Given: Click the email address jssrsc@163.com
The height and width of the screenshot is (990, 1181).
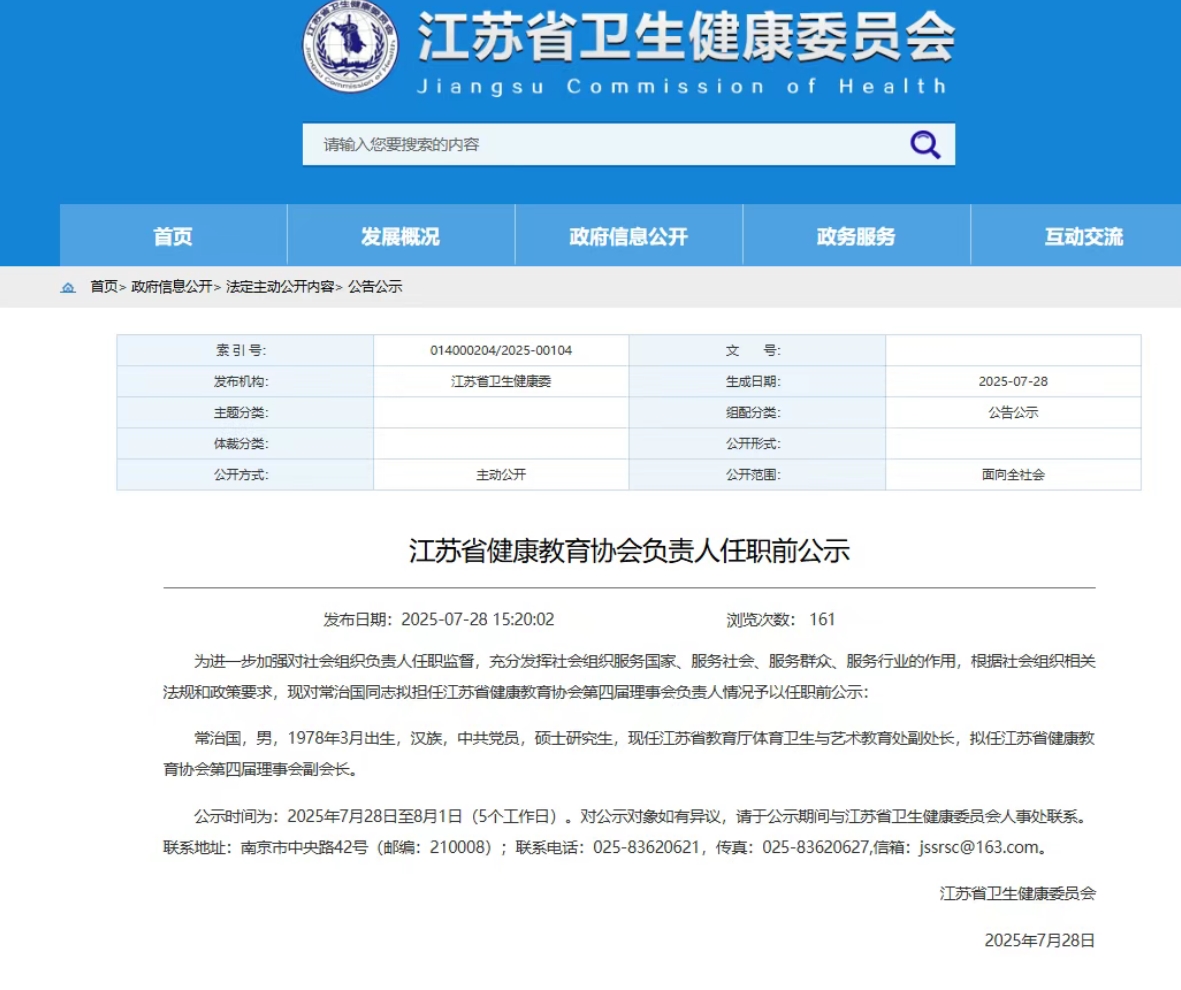Looking at the screenshot, I should click(978, 847).
